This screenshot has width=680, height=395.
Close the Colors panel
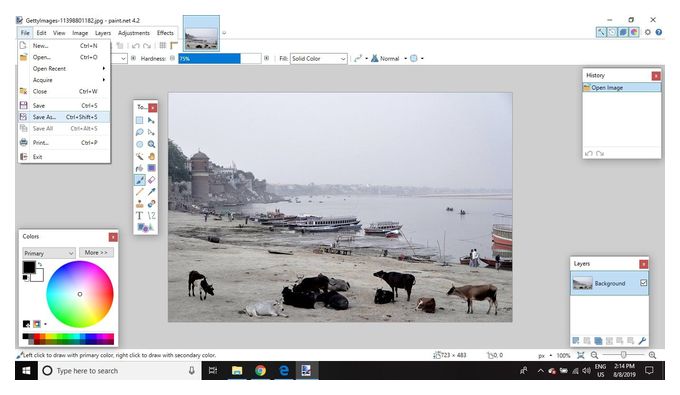click(x=113, y=237)
